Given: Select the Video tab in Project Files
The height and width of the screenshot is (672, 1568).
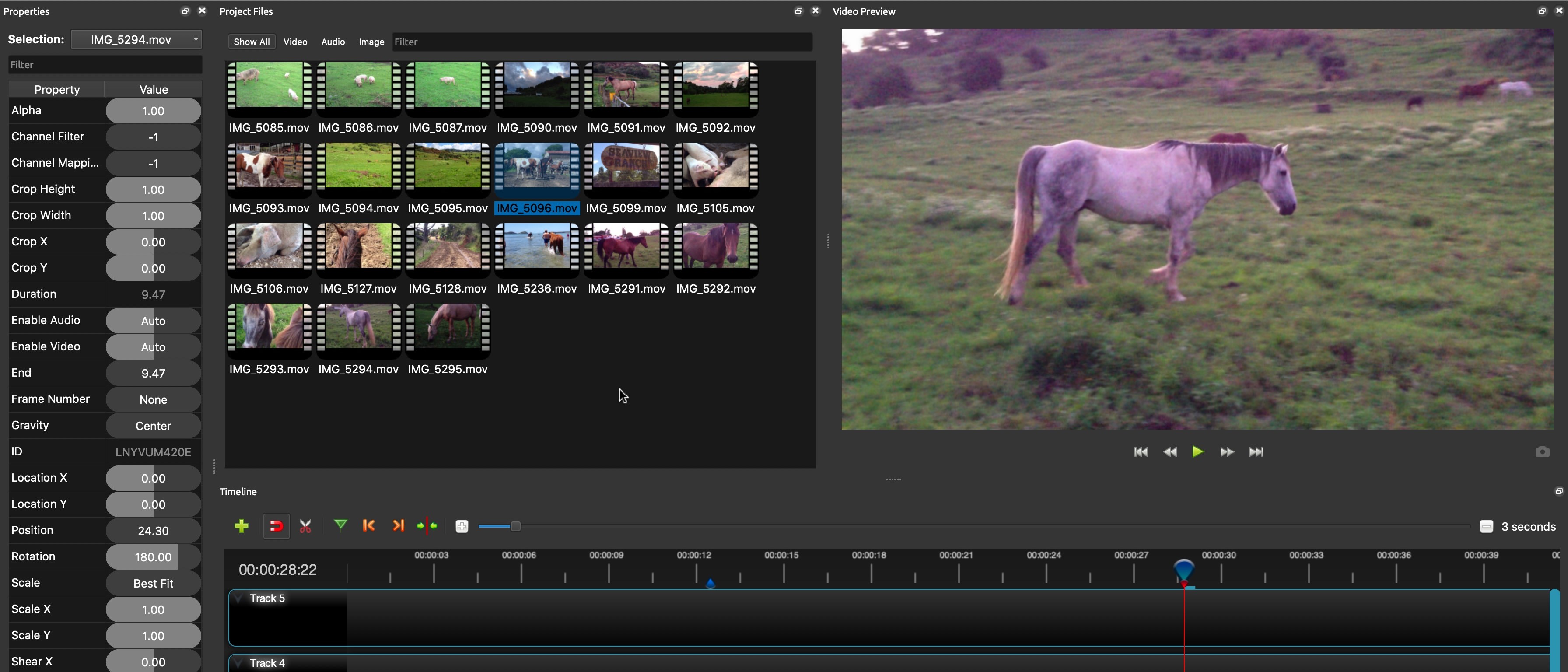Looking at the screenshot, I should pos(294,41).
